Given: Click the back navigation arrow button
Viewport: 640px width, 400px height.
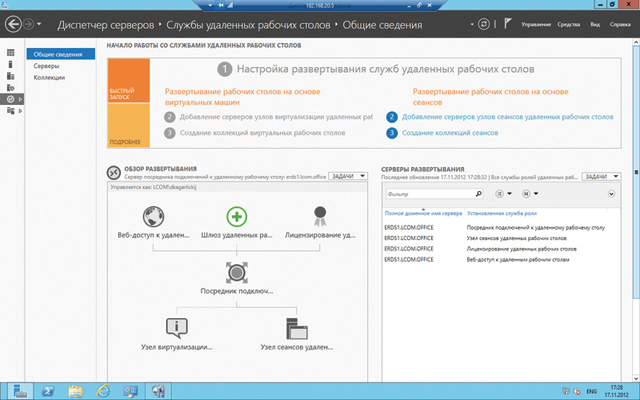Looking at the screenshot, I should [x=15, y=22].
